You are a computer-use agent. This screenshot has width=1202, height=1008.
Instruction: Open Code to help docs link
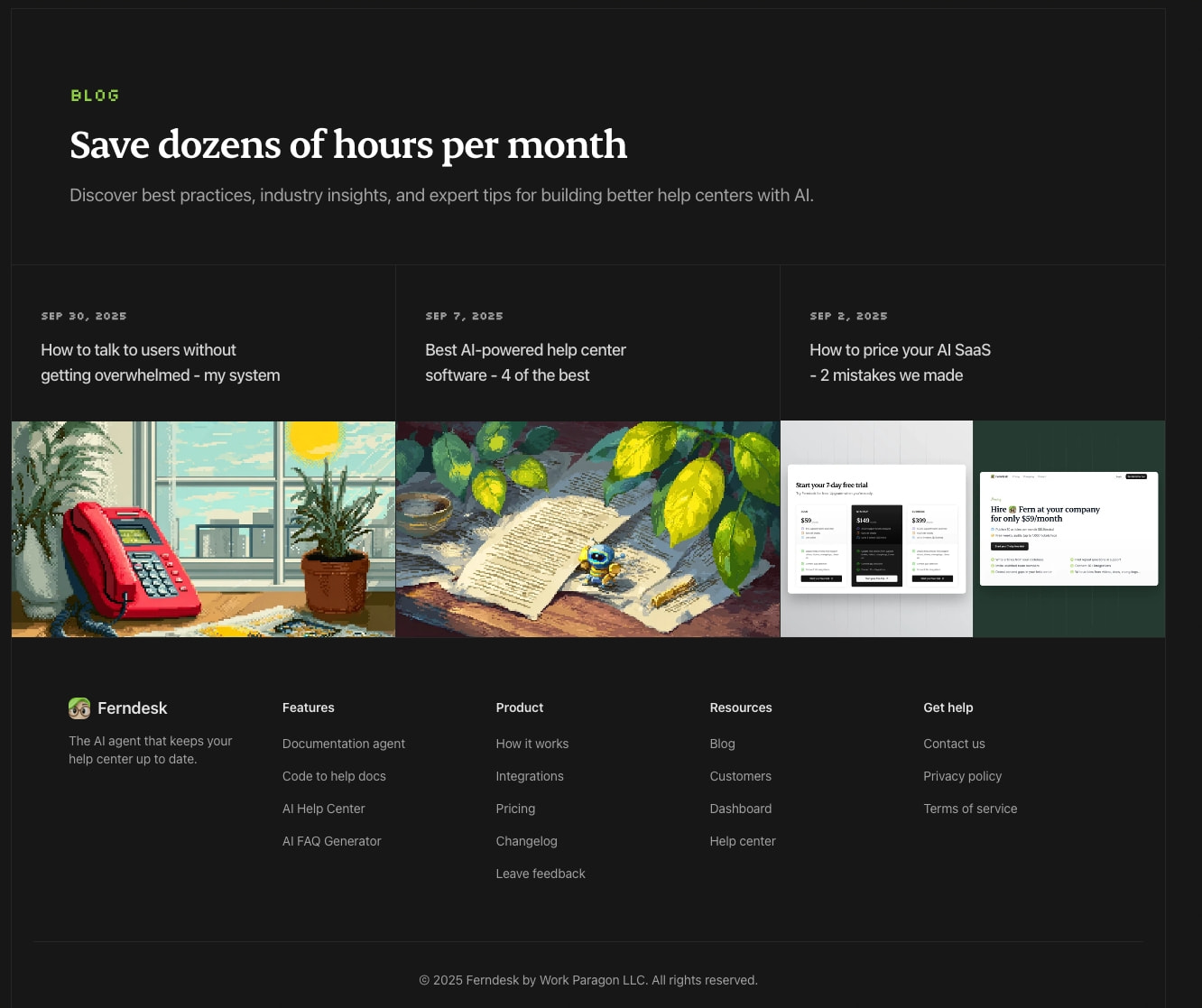coord(334,776)
